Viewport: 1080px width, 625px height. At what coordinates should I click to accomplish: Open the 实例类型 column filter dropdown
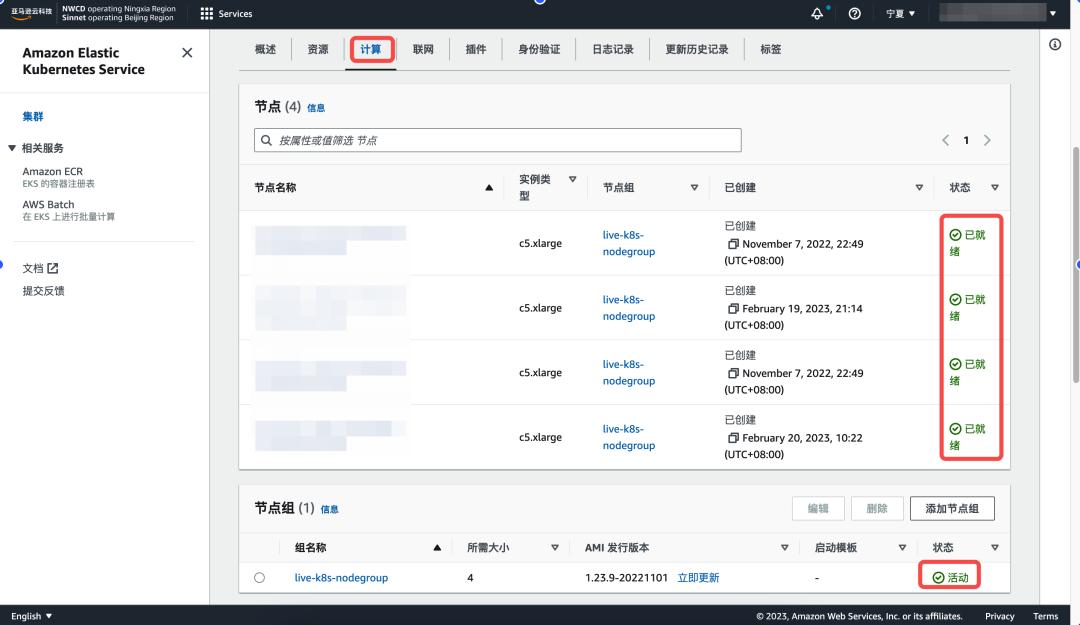point(573,181)
